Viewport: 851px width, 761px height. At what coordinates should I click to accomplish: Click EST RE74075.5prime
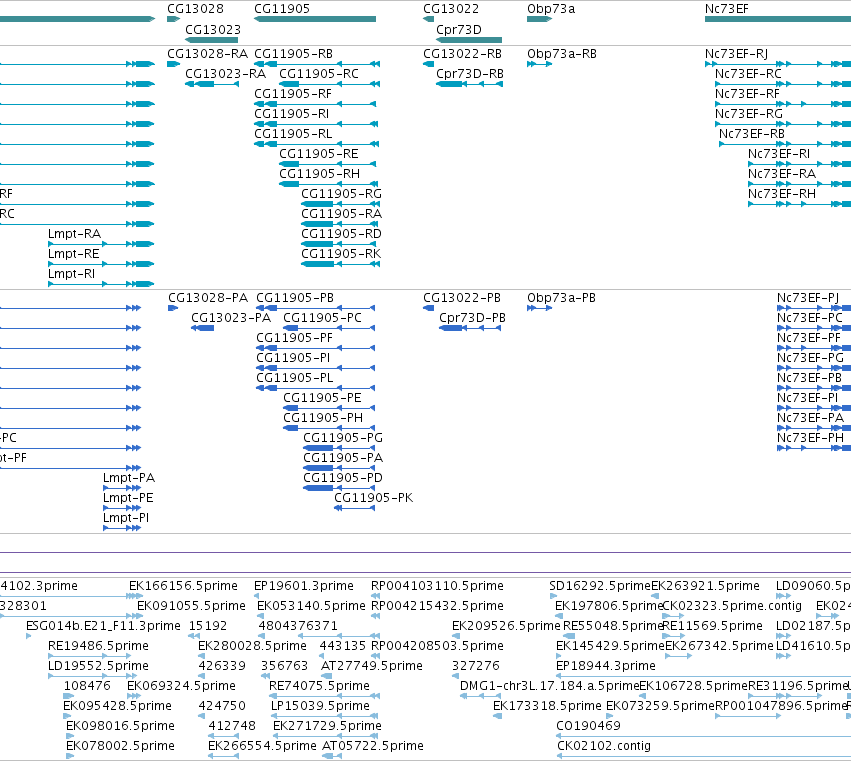click(319, 687)
